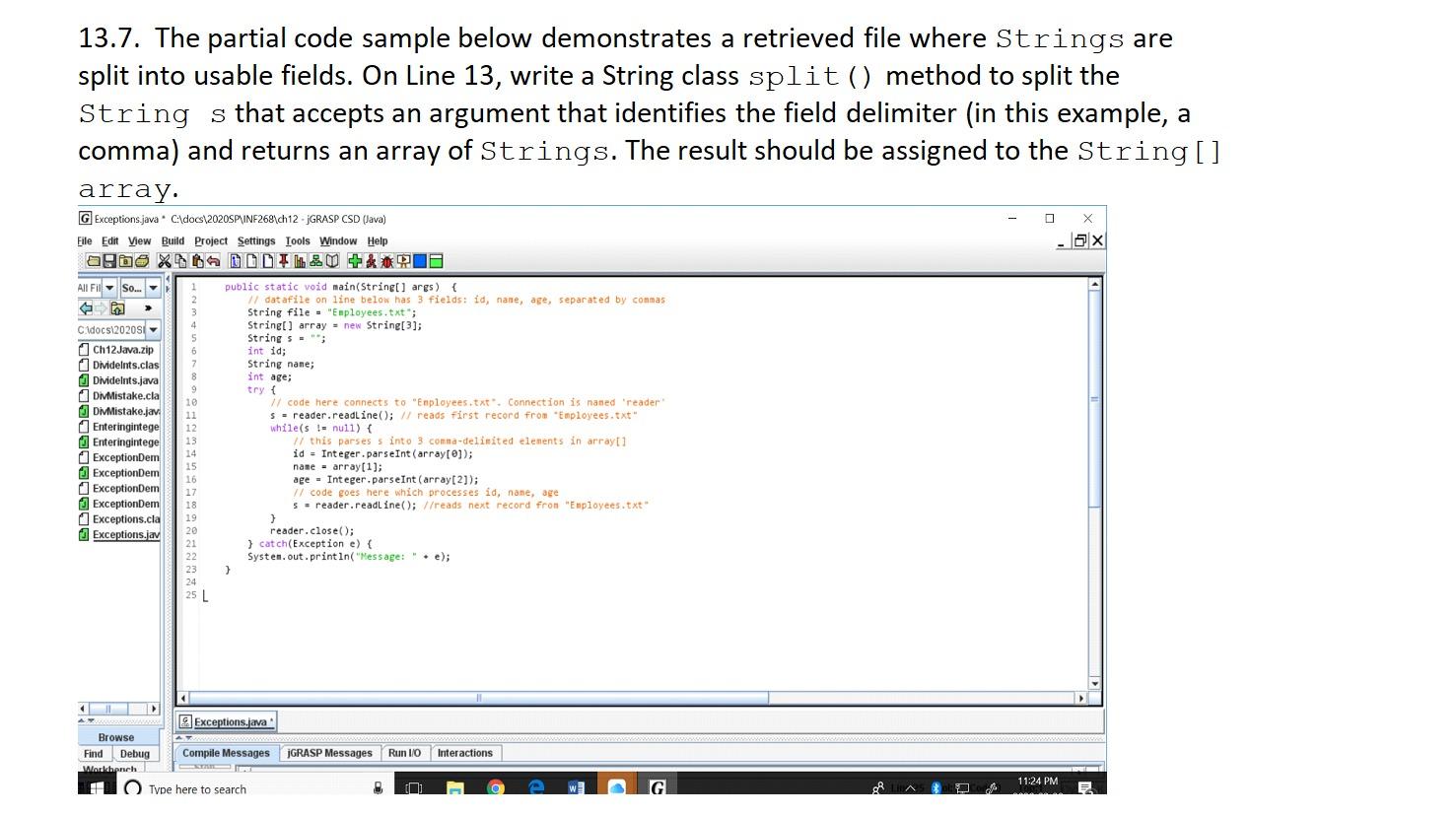The height and width of the screenshot is (816, 1456).
Task: Click the Generate UML diagram icon
Action: (316, 261)
